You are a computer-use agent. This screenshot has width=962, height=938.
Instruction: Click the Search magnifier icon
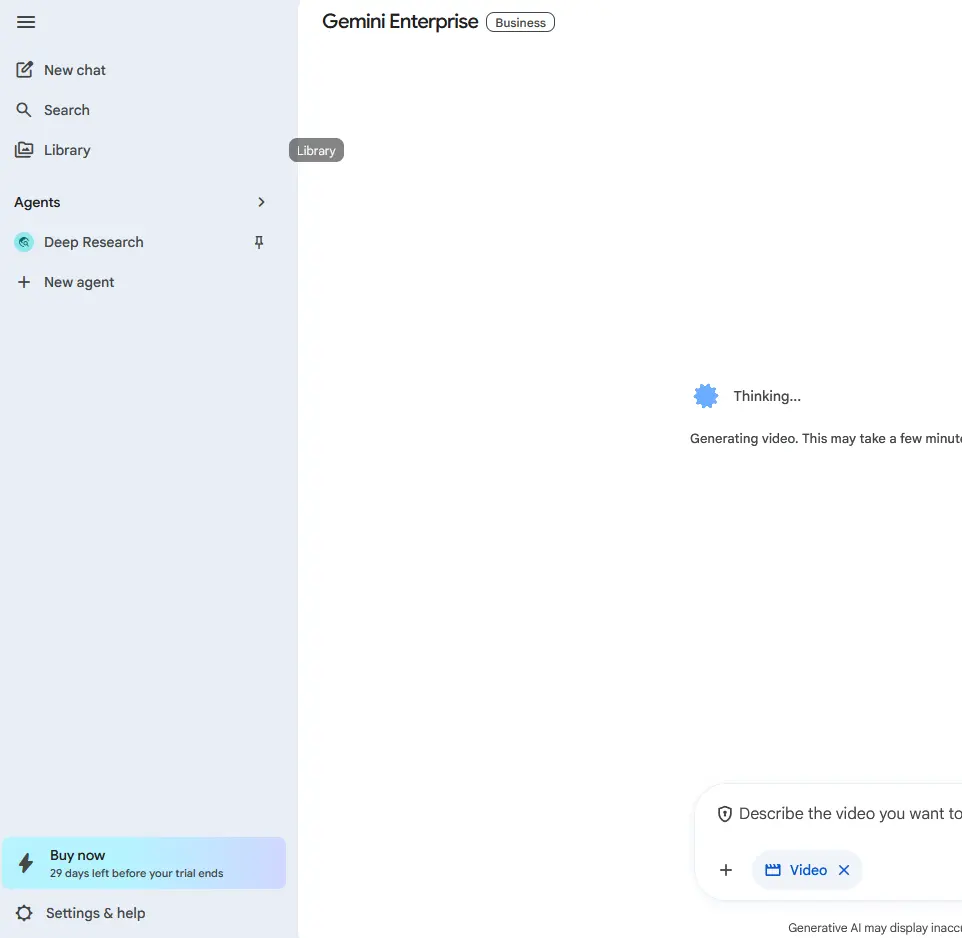[23, 110]
